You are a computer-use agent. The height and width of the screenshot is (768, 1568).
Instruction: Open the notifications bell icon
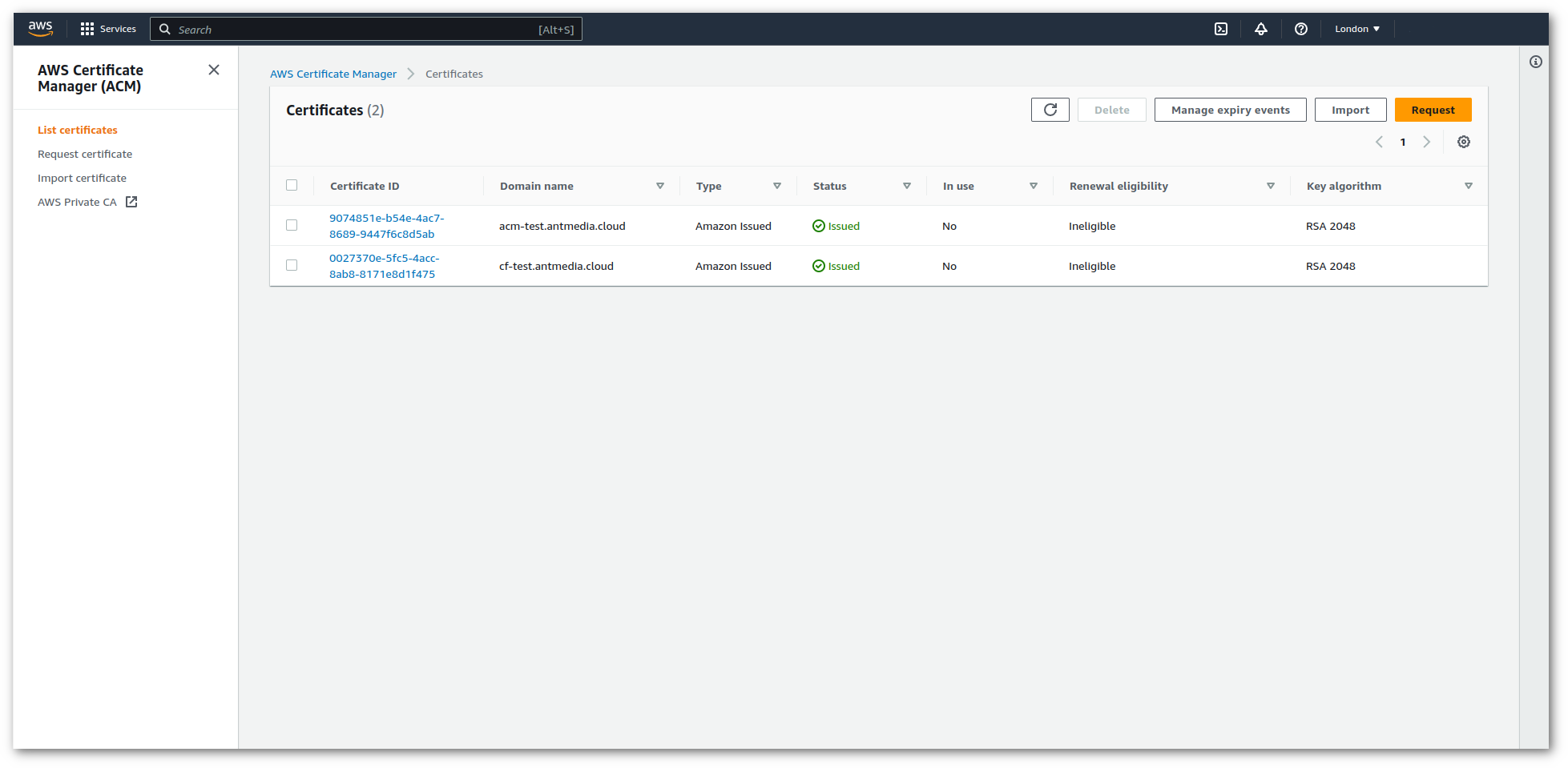pos(1261,29)
